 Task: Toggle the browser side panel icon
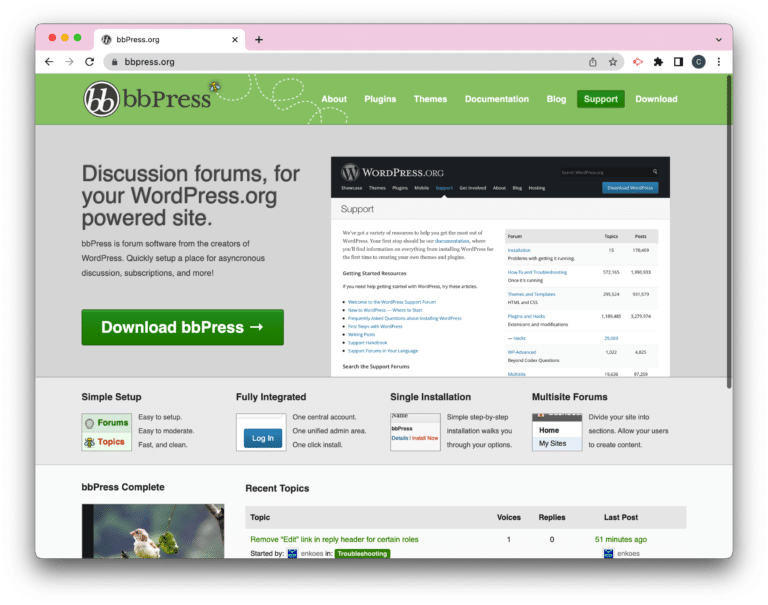(x=678, y=62)
